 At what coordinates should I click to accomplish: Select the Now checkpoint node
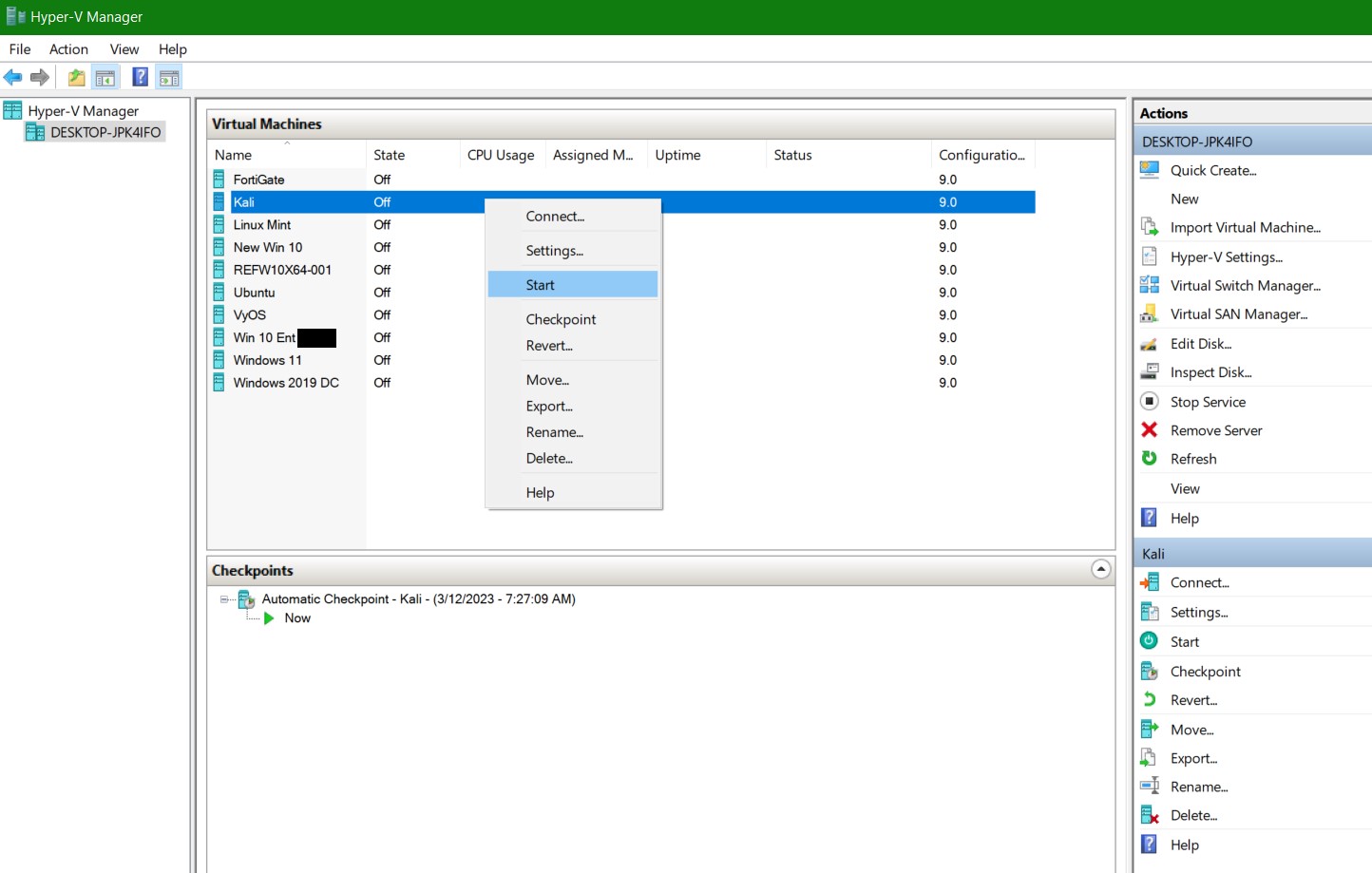click(297, 618)
